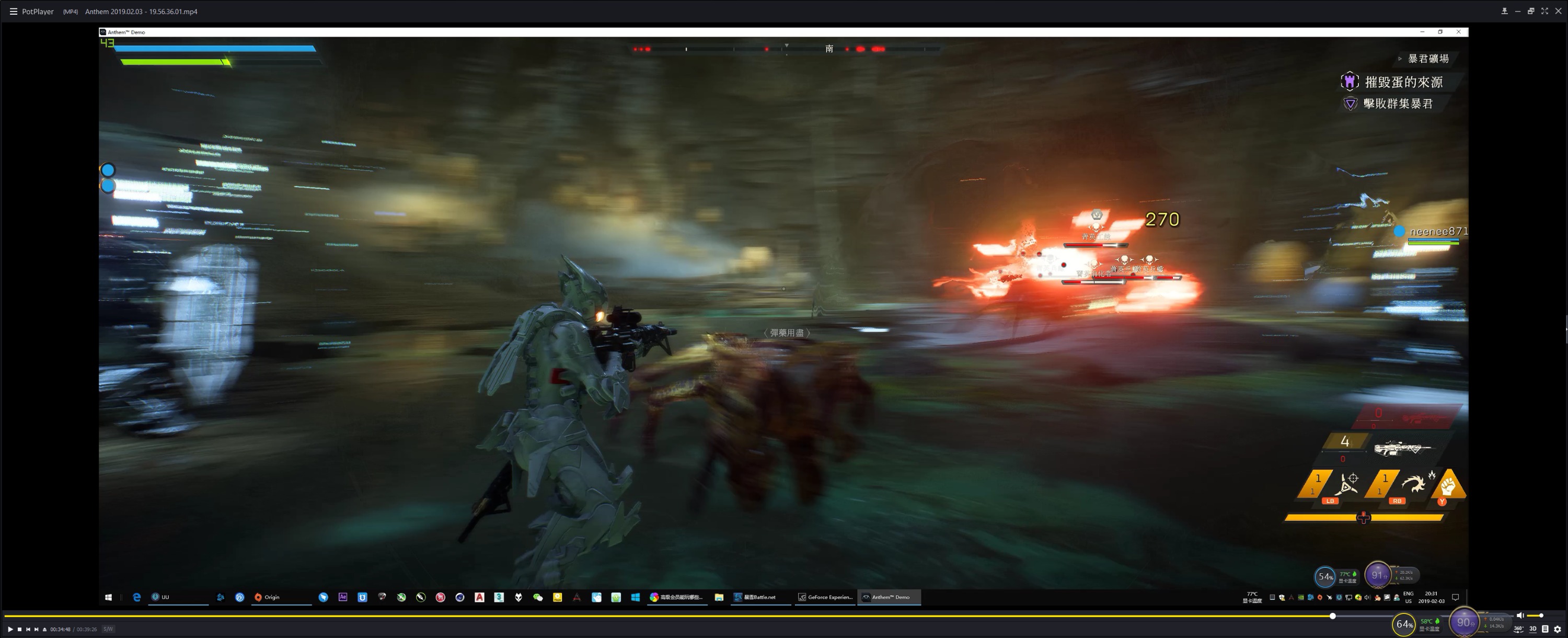1568x638 pixels.
Task: Pin PotPlayer window always on top
Action: coord(1504,11)
